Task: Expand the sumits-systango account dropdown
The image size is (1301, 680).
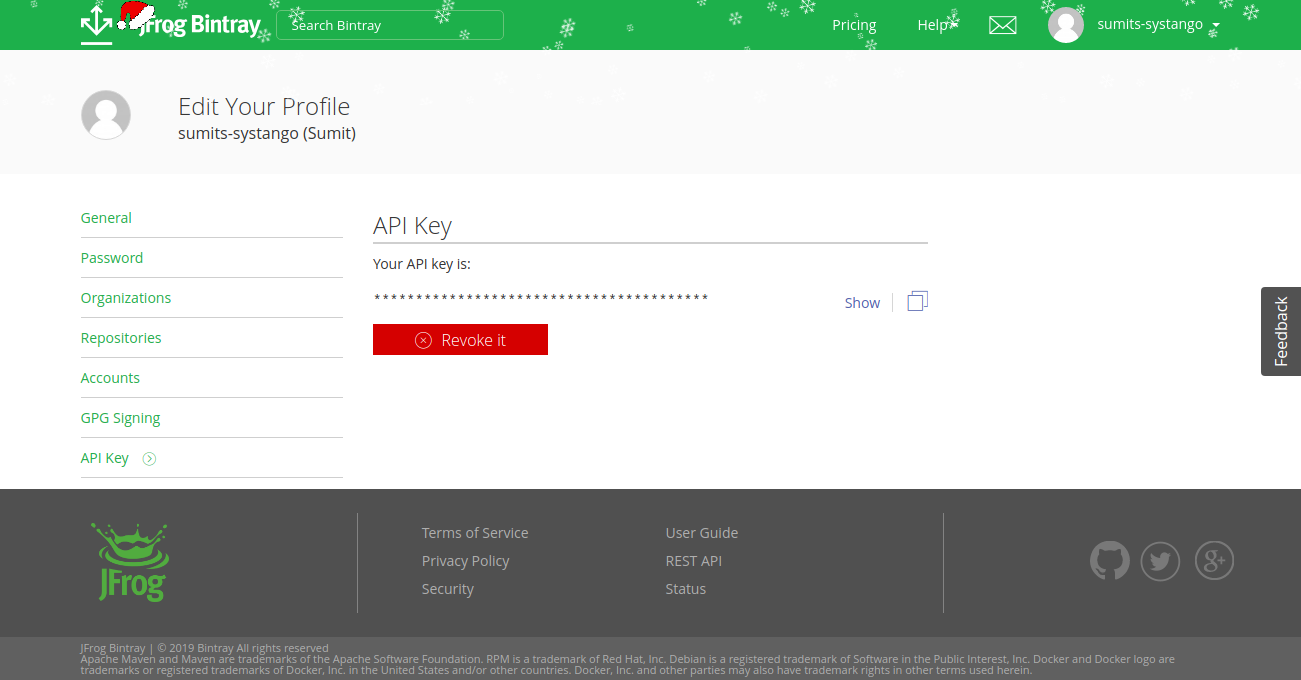Action: click(x=1158, y=25)
